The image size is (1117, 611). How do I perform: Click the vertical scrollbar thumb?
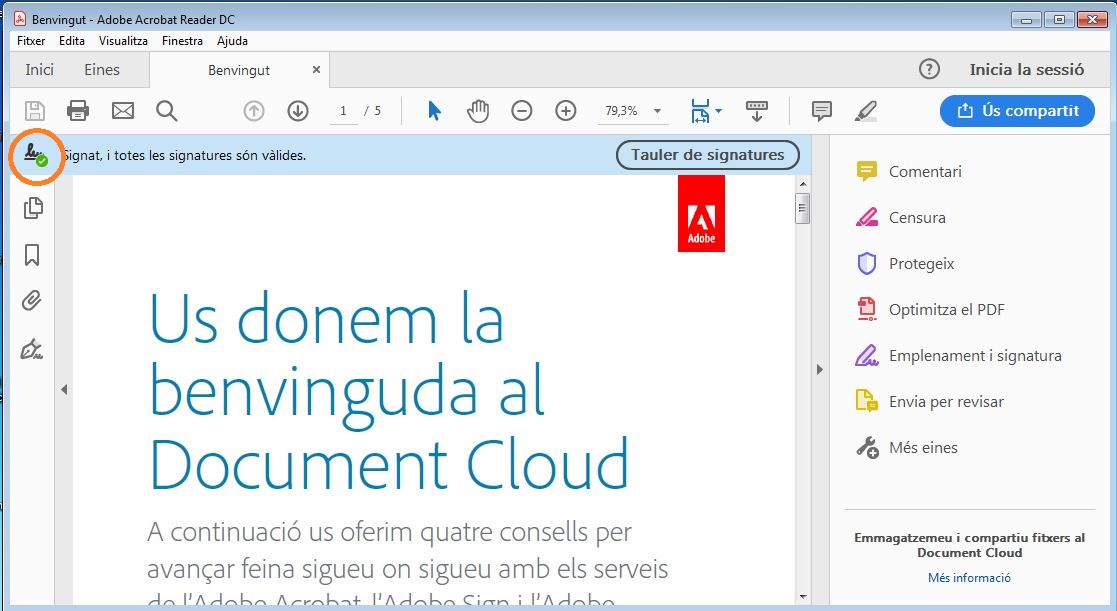(x=803, y=209)
